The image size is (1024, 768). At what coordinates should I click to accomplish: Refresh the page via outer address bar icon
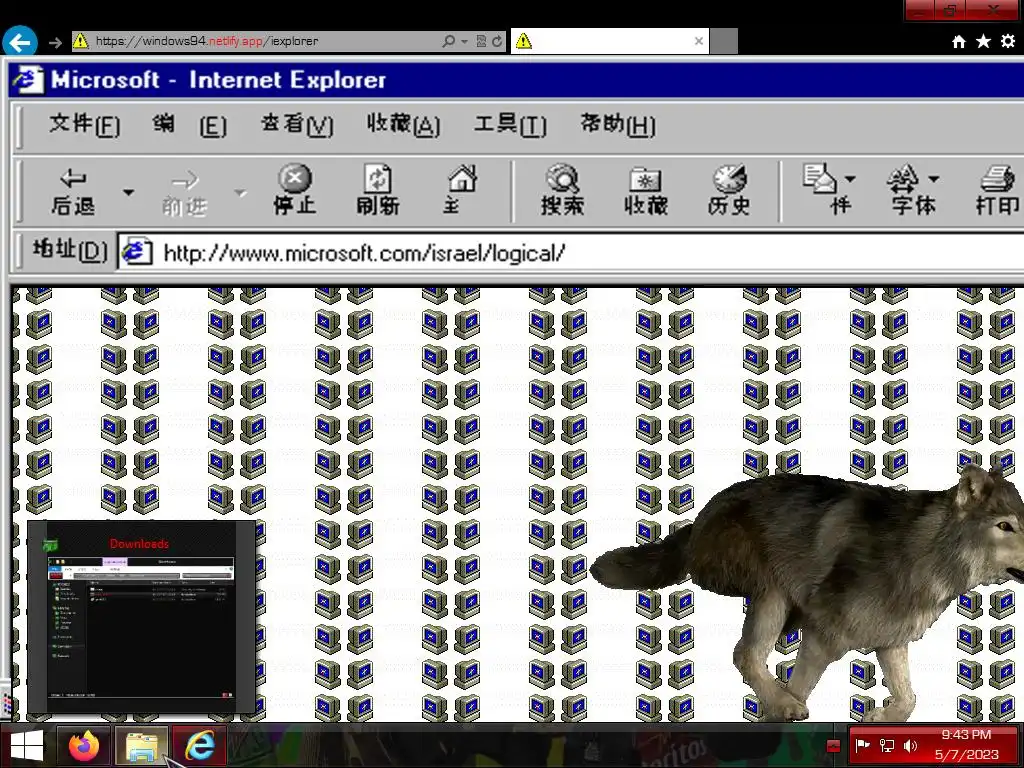coord(497,41)
